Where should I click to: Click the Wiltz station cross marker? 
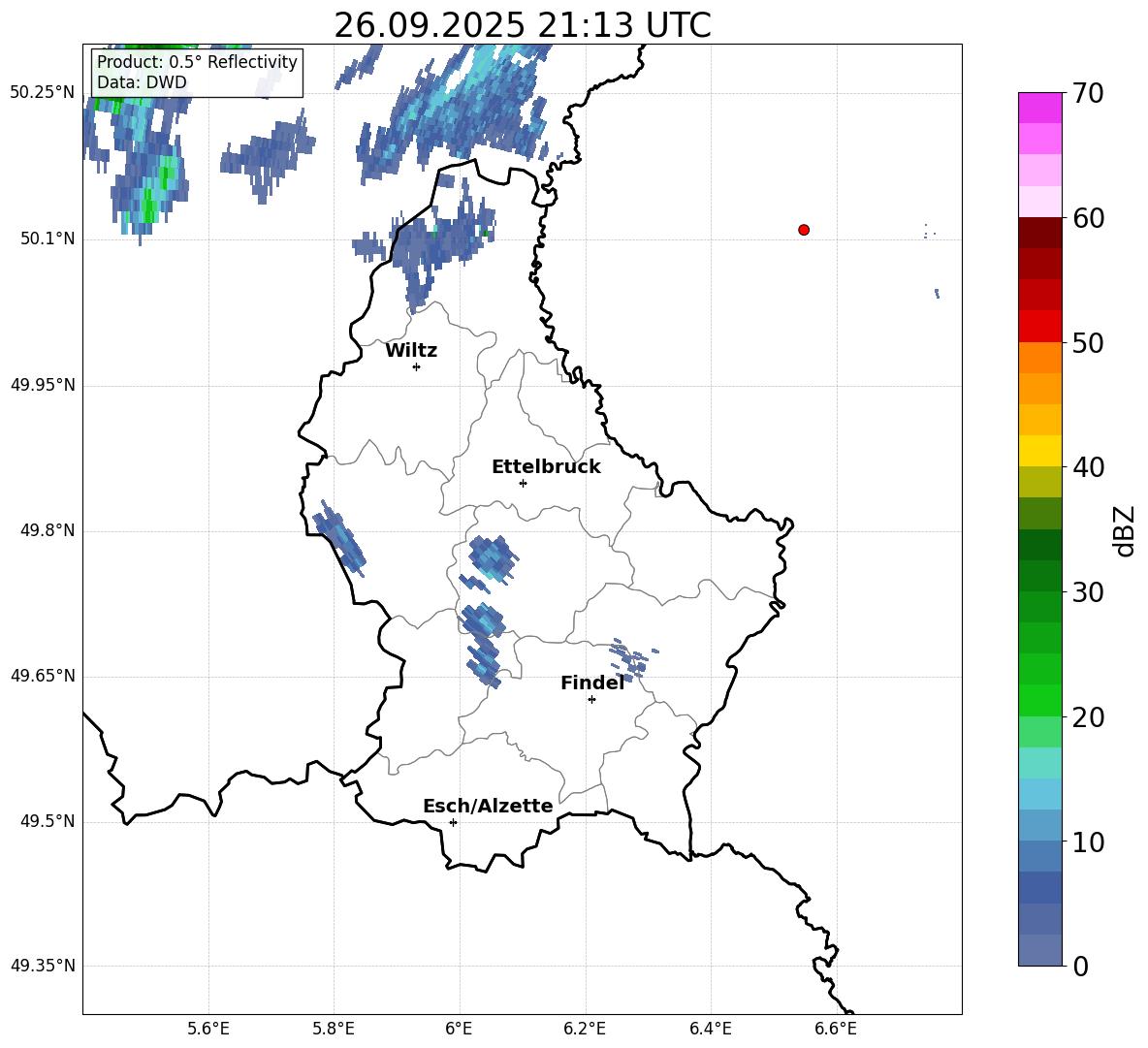click(417, 366)
